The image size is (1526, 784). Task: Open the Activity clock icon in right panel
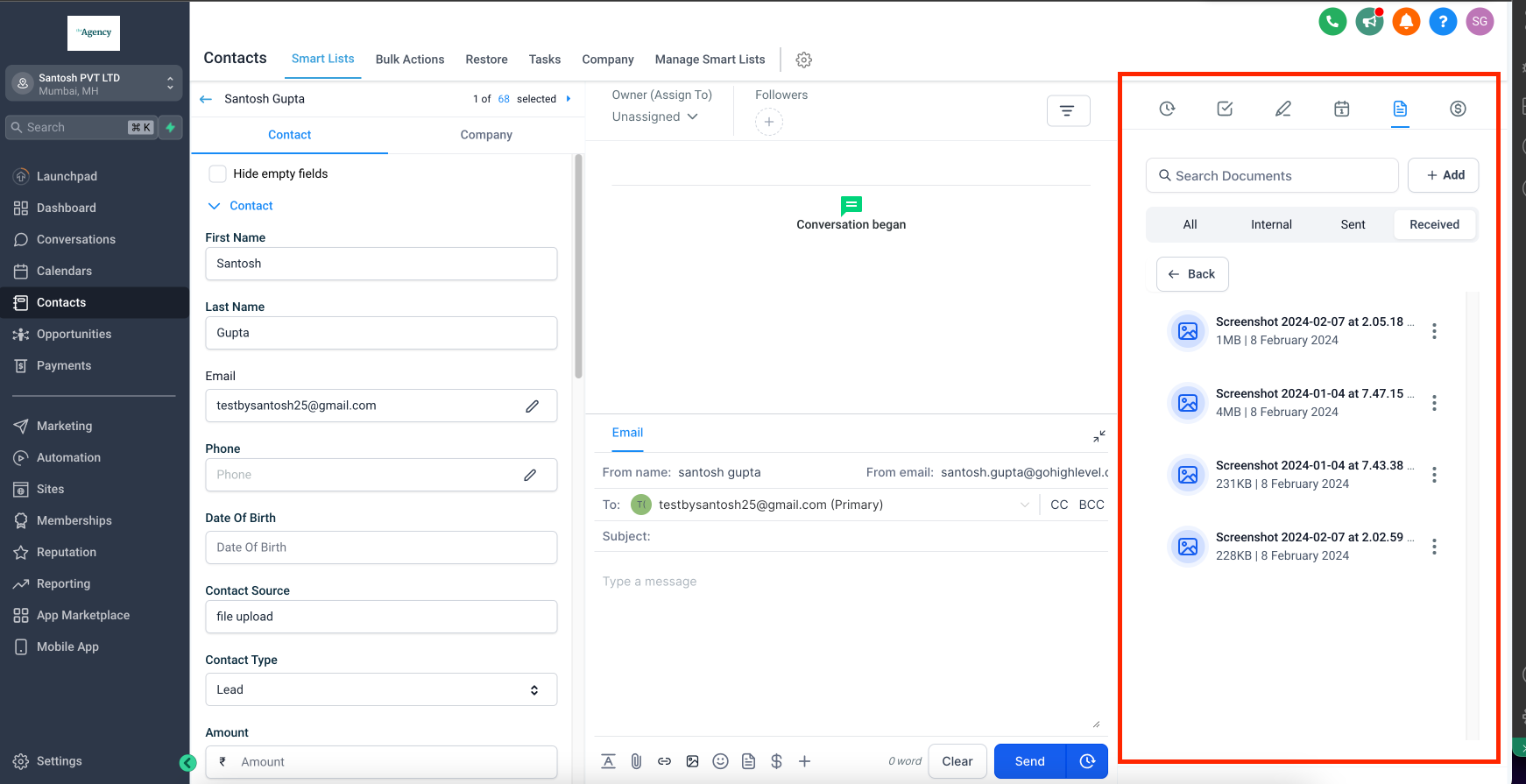coord(1167,109)
